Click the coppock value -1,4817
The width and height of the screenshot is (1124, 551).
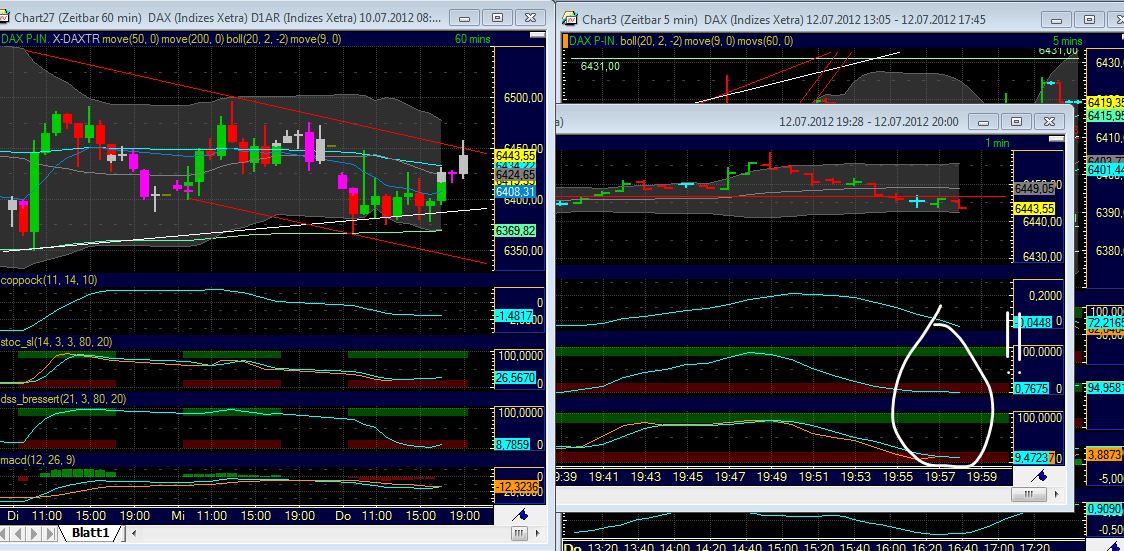(x=515, y=315)
